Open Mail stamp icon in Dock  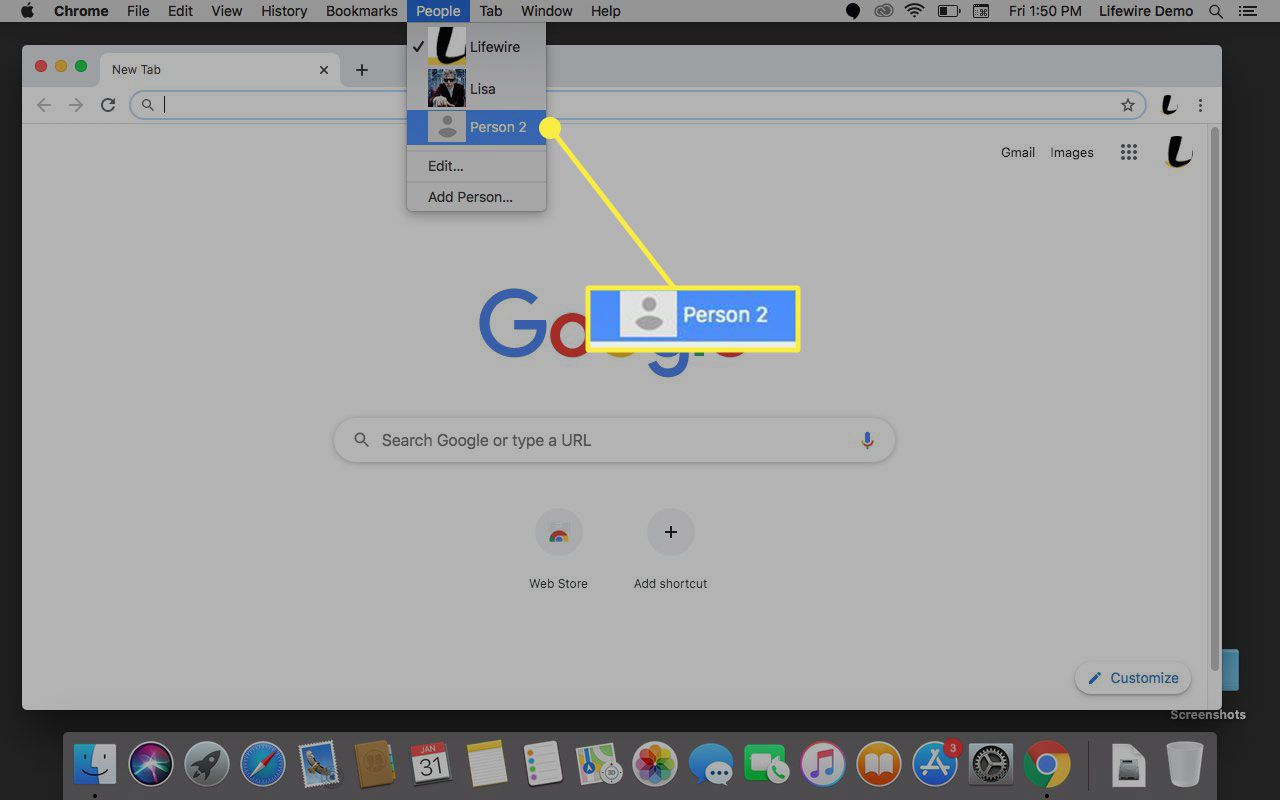point(319,766)
